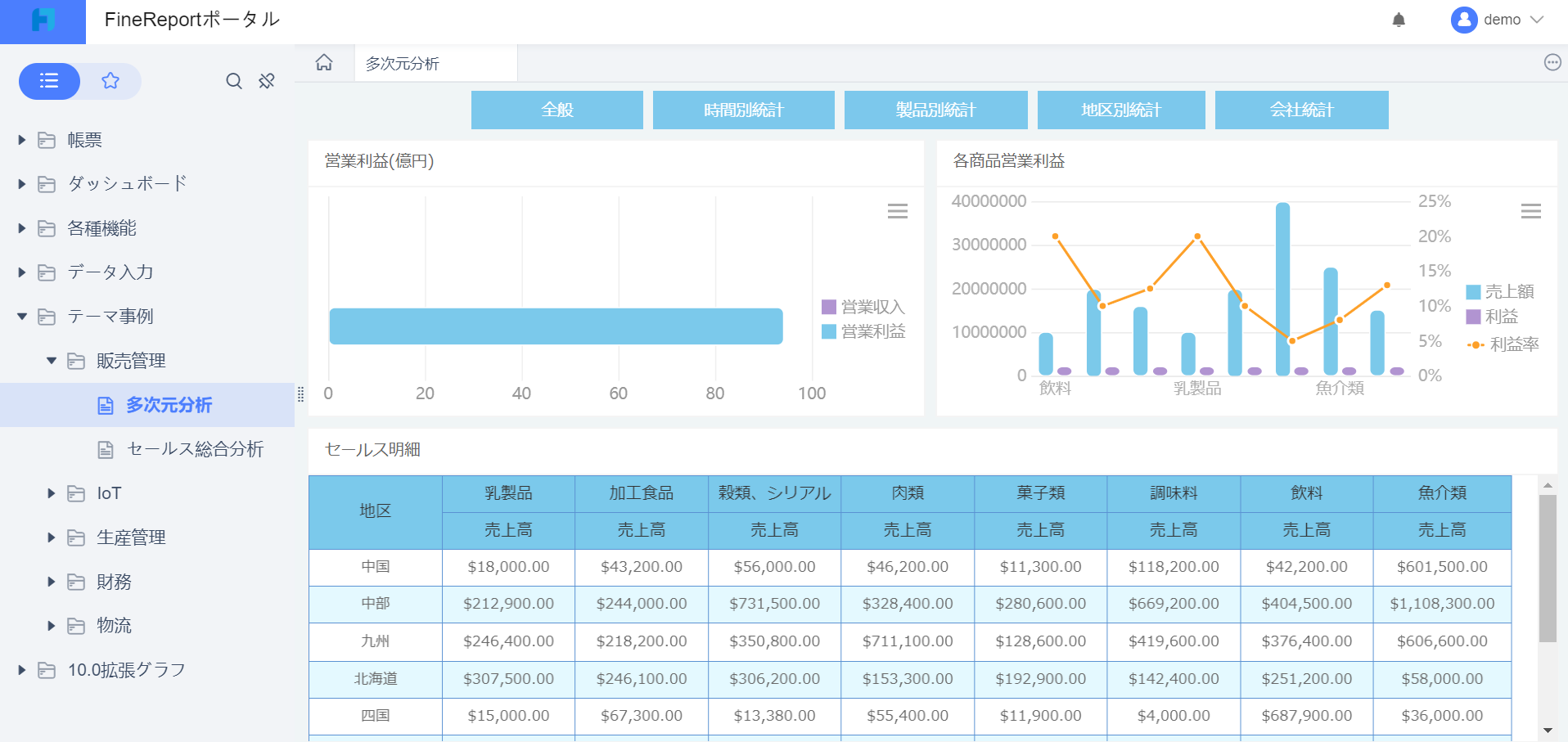Collapse the テーマ事例 folder
Viewport: 1568px width, 742px height.
[x=22, y=317]
